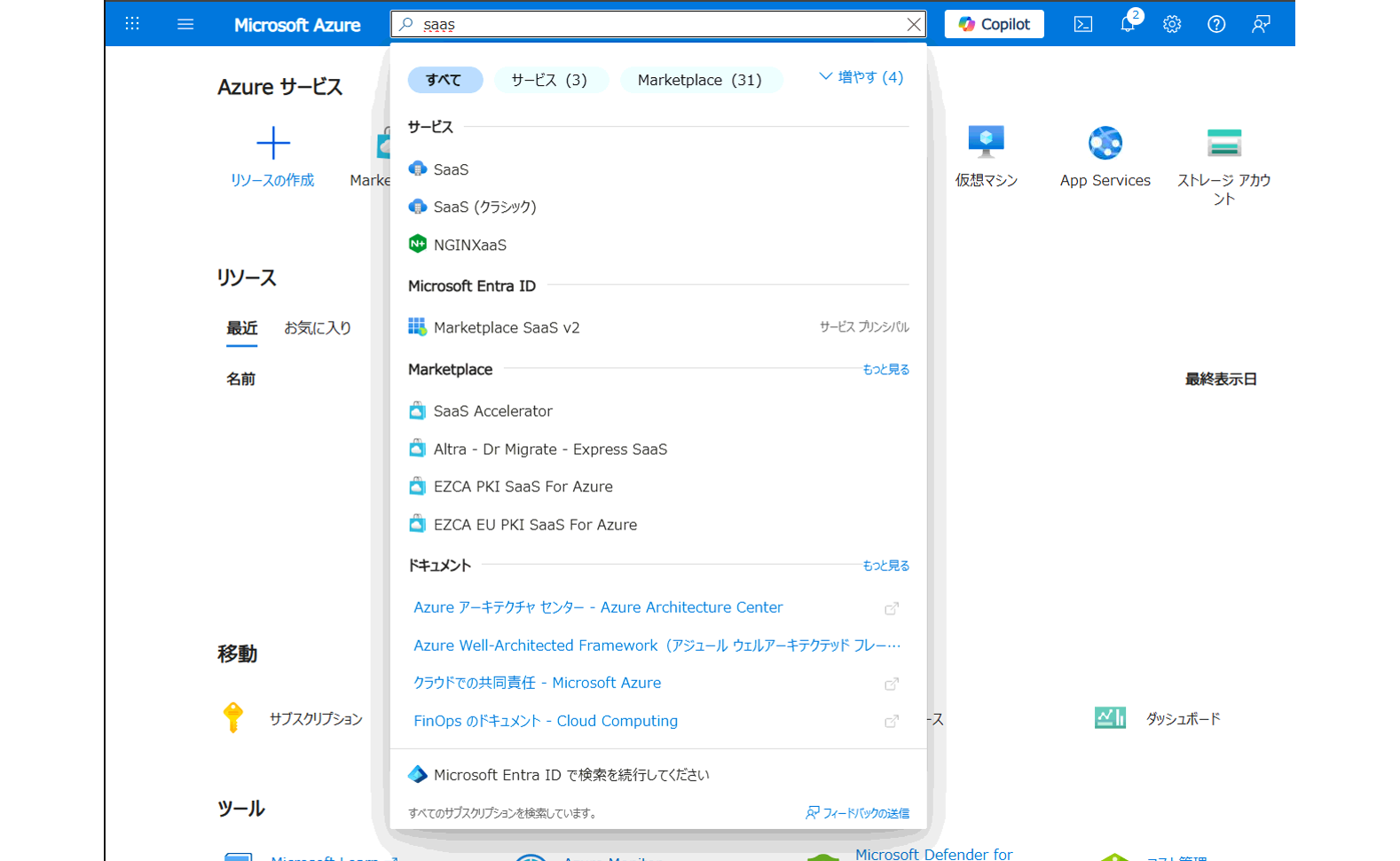Open the notifications bell icon
This screenshot has width=1400, height=861.
coord(1128,24)
